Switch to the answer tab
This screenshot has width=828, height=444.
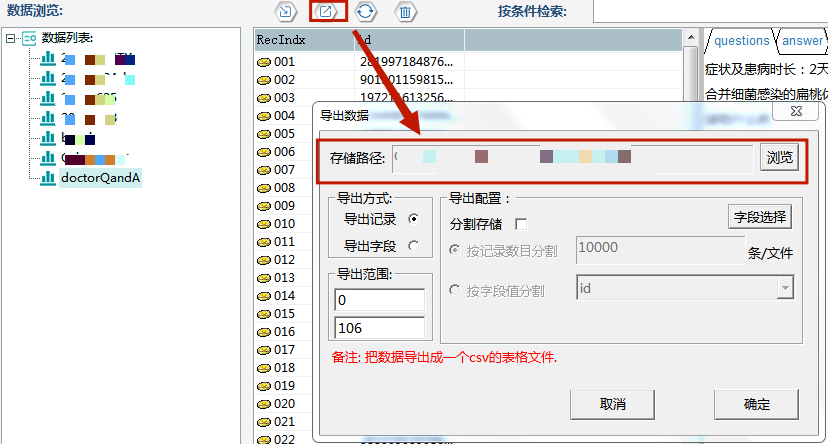pyautogui.click(x=802, y=41)
